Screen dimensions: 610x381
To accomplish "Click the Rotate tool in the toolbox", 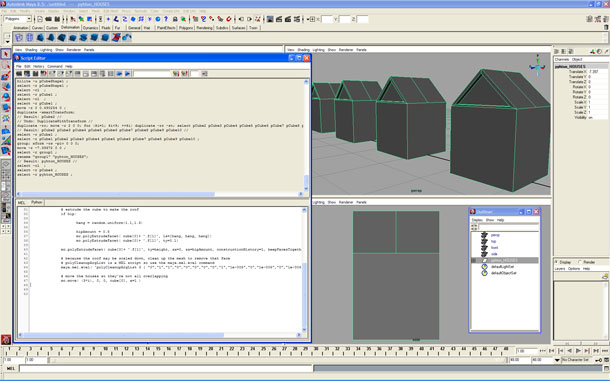I will (6, 97).
